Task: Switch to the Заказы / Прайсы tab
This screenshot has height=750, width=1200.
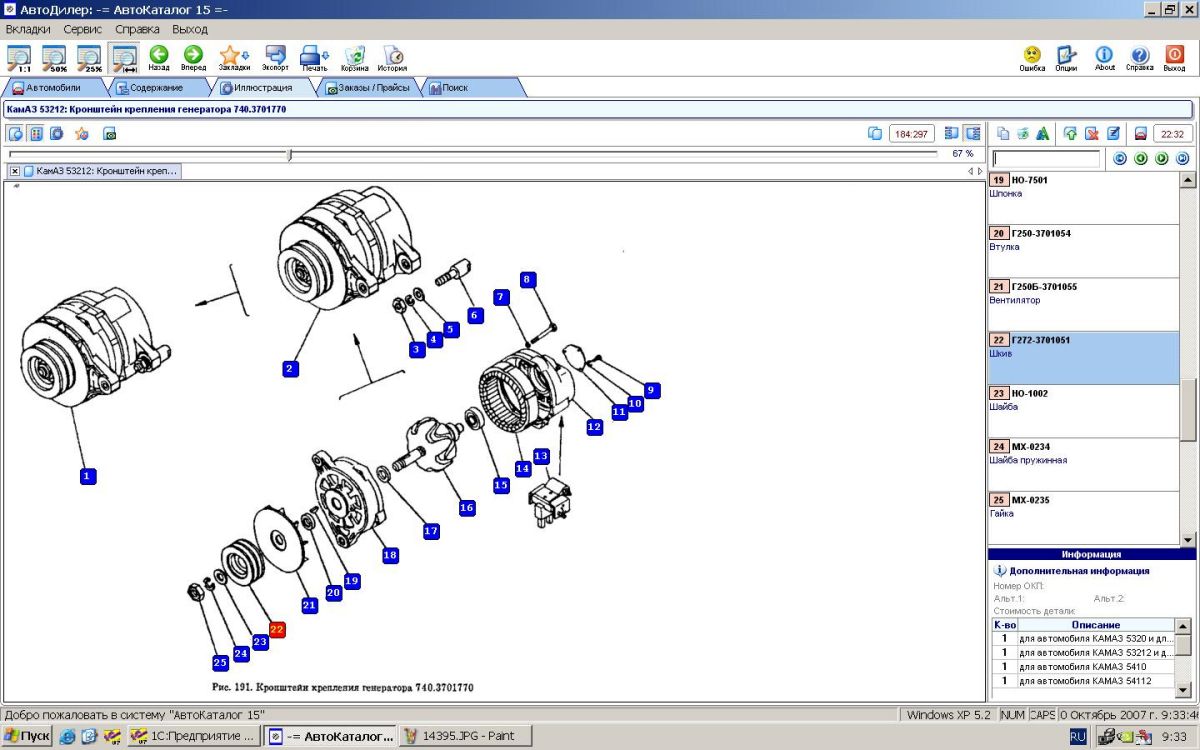Action: (368, 88)
